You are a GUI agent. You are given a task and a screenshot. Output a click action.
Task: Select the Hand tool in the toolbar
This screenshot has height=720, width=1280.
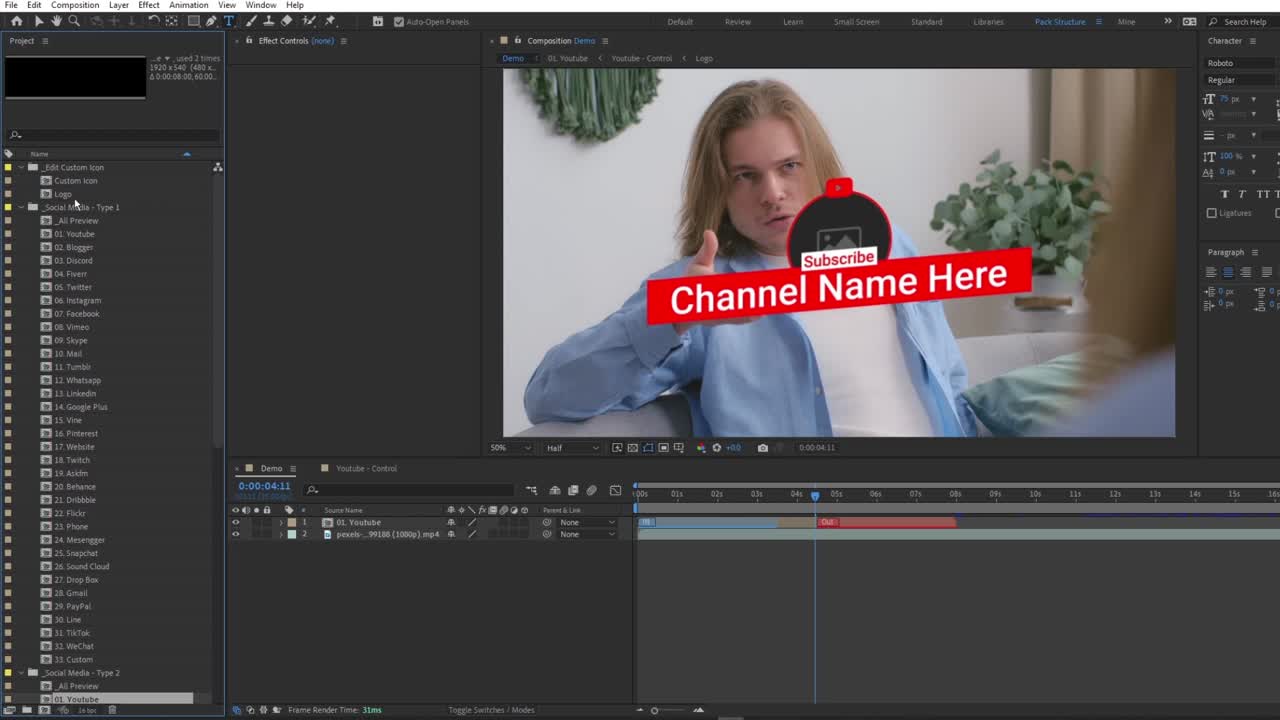pyautogui.click(x=56, y=21)
